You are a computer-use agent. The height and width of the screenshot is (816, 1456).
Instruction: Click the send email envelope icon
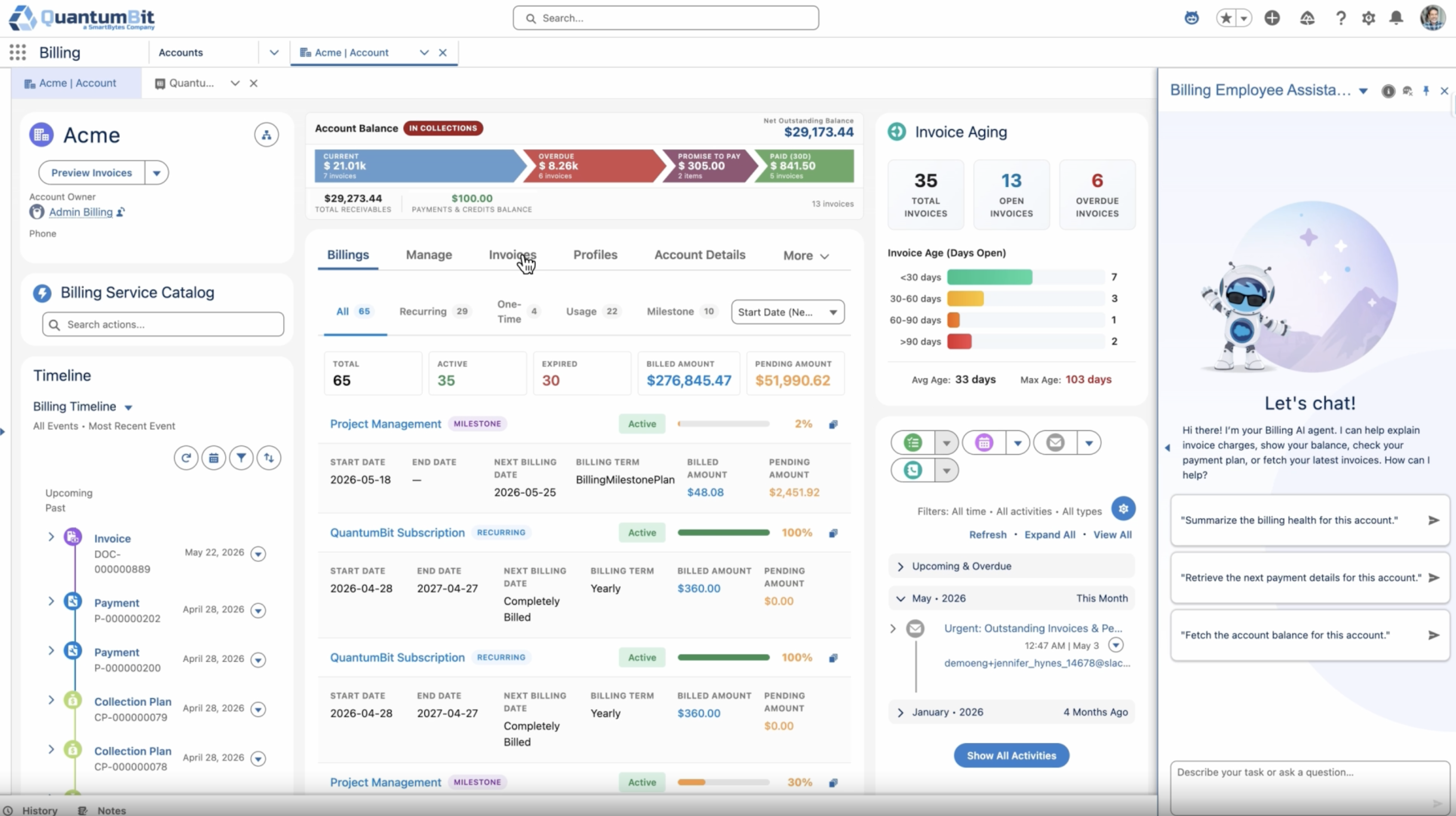(x=1055, y=443)
